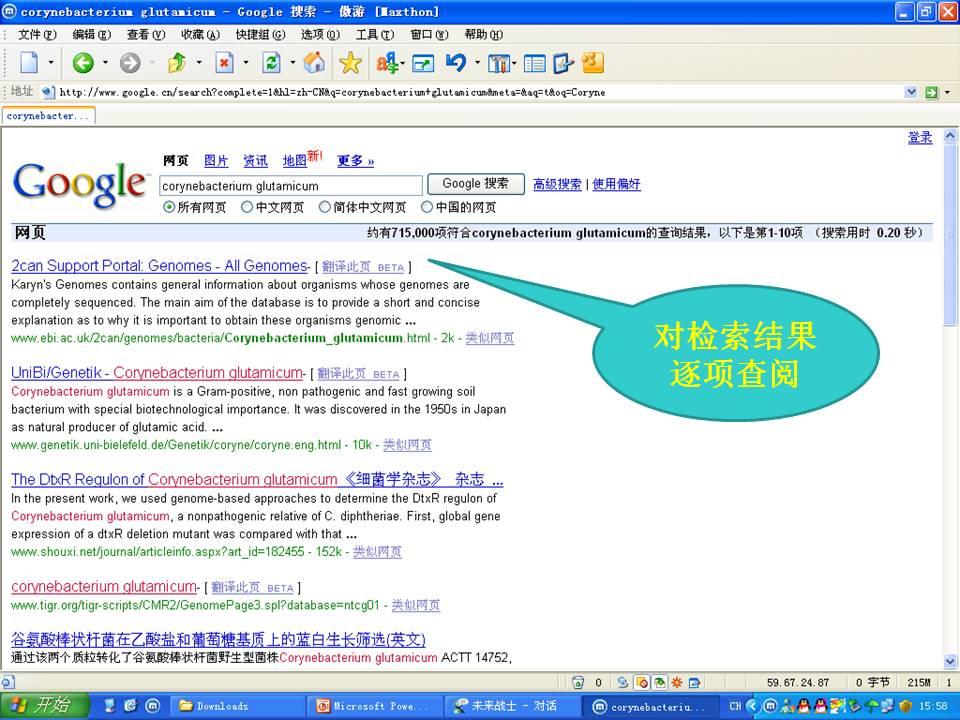Click the sidebar panel layout icon
Screen dimensions: 960x720
coord(534,64)
